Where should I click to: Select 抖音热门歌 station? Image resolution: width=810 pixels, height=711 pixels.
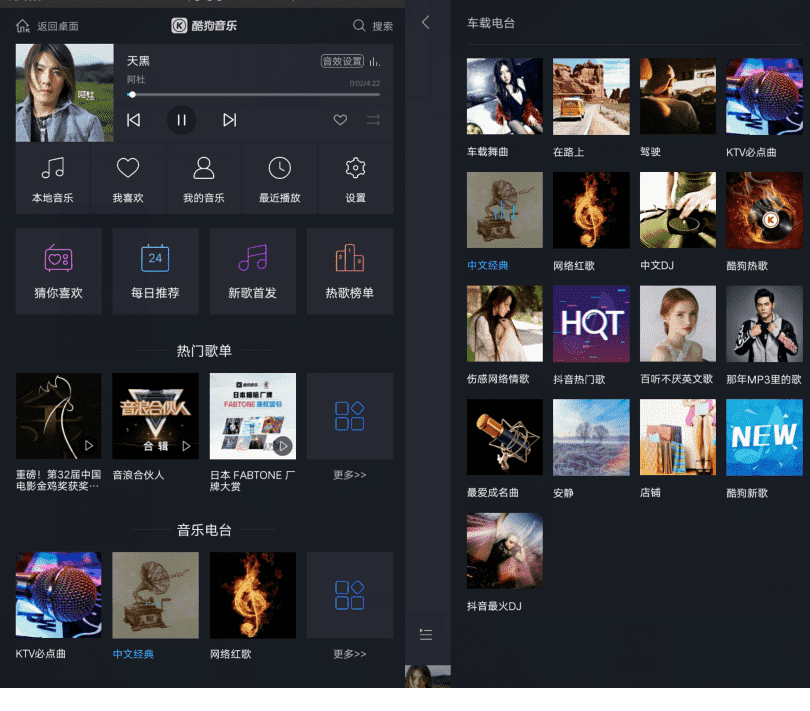(591, 323)
